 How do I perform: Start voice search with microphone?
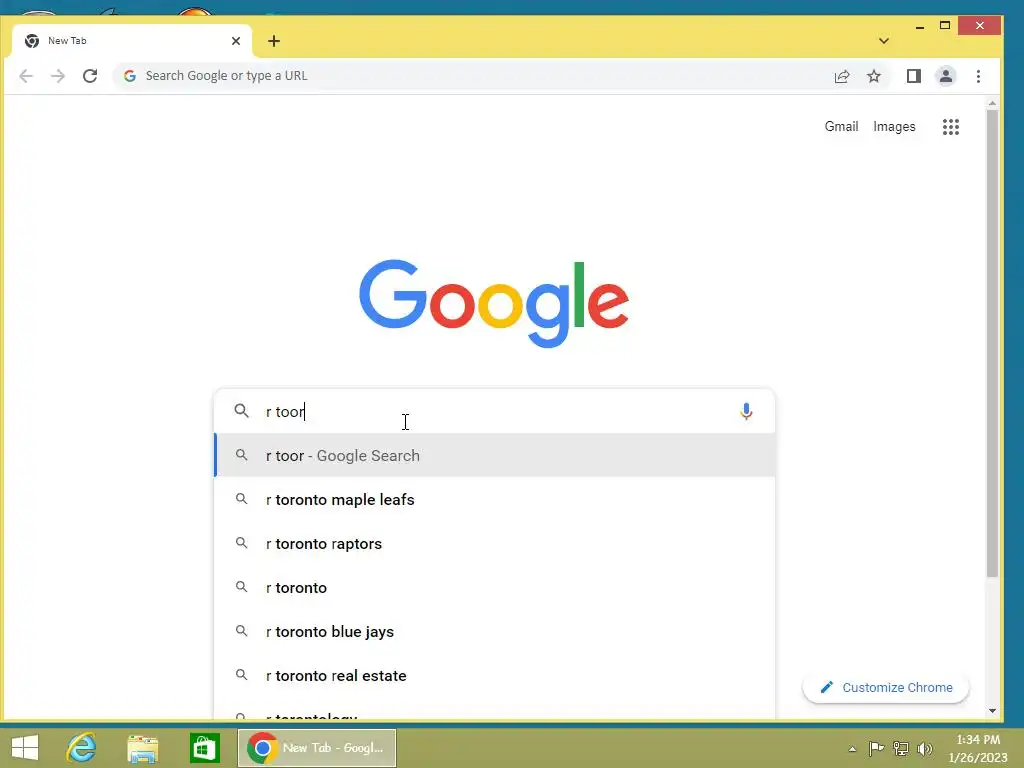tap(746, 411)
